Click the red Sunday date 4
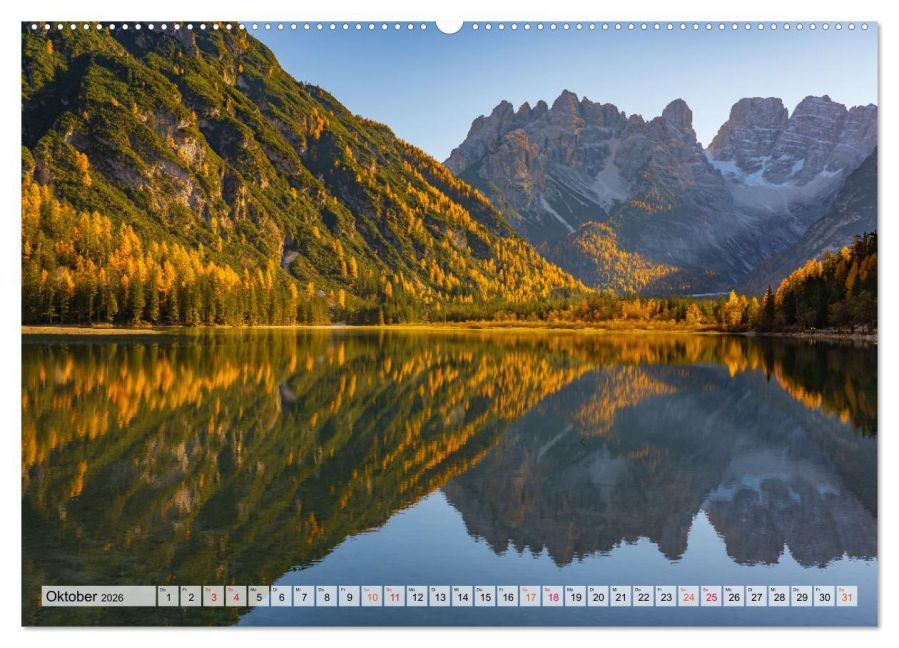 tap(236, 596)
